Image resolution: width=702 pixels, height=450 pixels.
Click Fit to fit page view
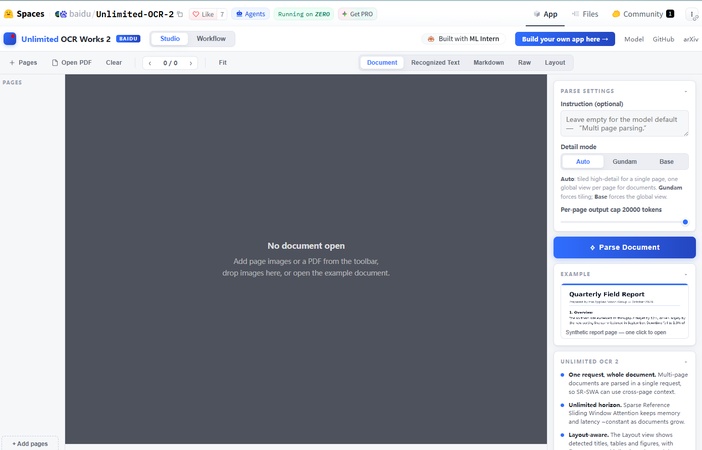[x=223, y=63]
